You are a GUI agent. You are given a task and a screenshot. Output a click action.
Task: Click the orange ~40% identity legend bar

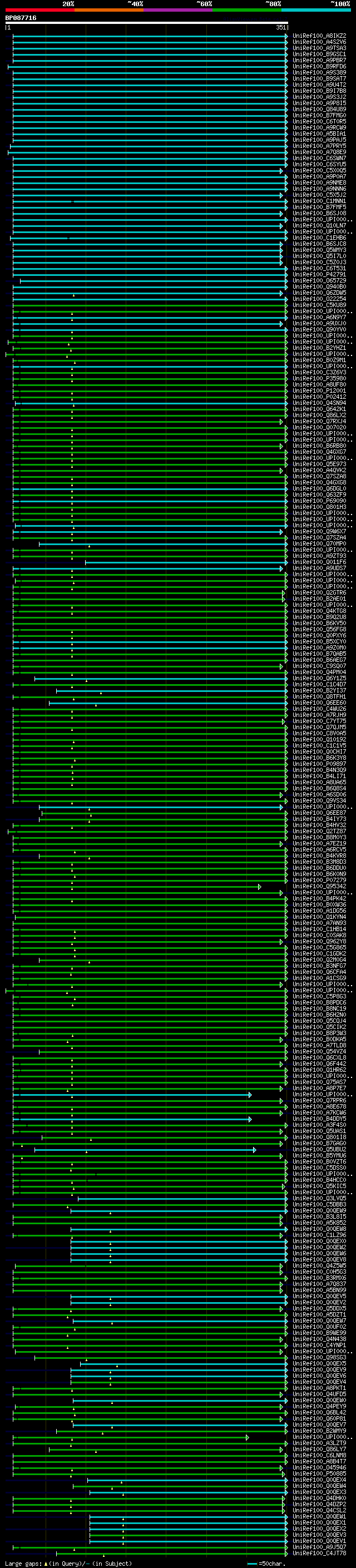tap(109, 11)
